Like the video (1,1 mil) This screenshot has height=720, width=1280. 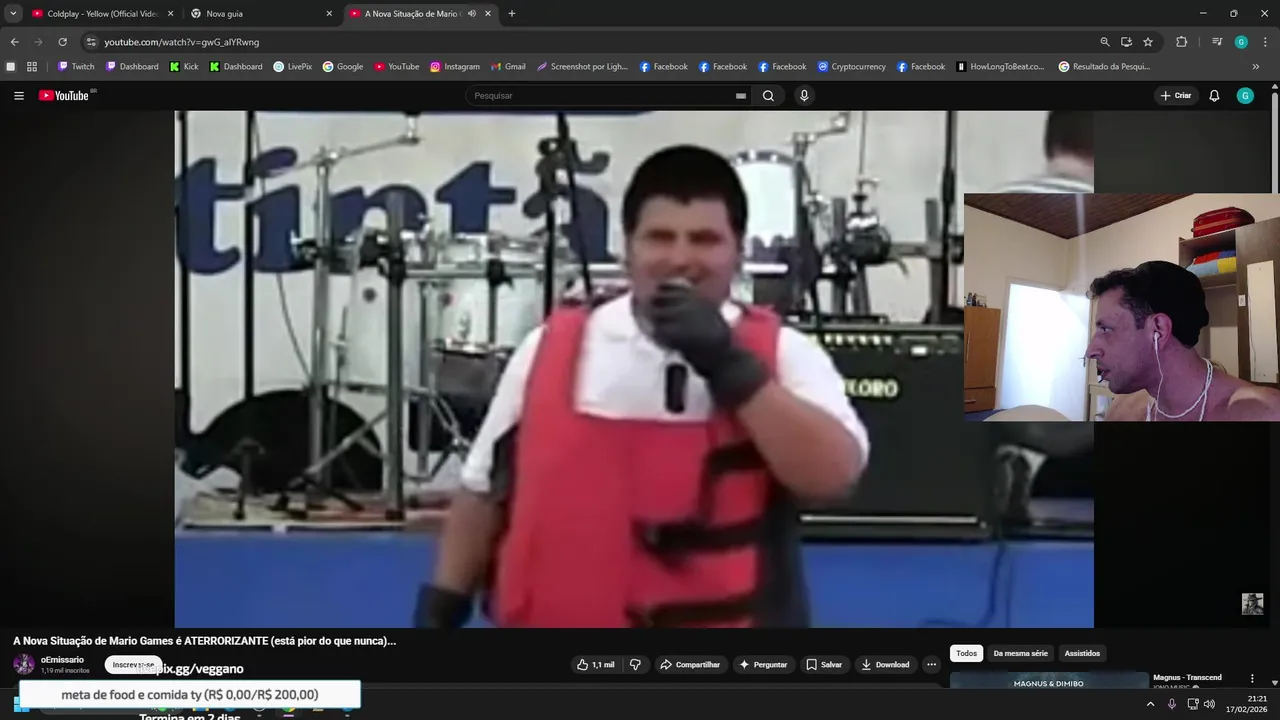596,665
